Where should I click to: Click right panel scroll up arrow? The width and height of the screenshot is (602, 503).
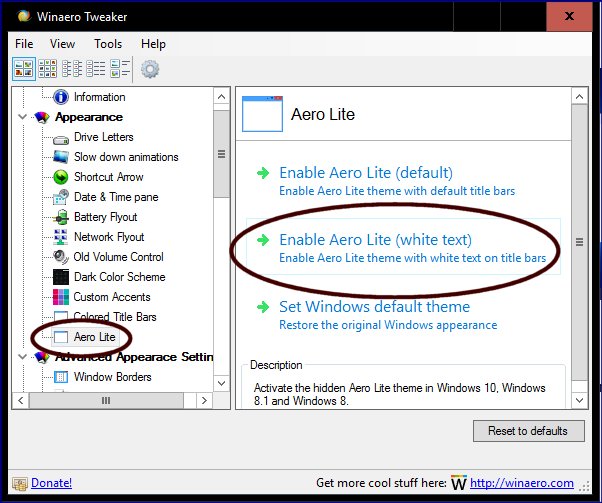coord(579,96)
